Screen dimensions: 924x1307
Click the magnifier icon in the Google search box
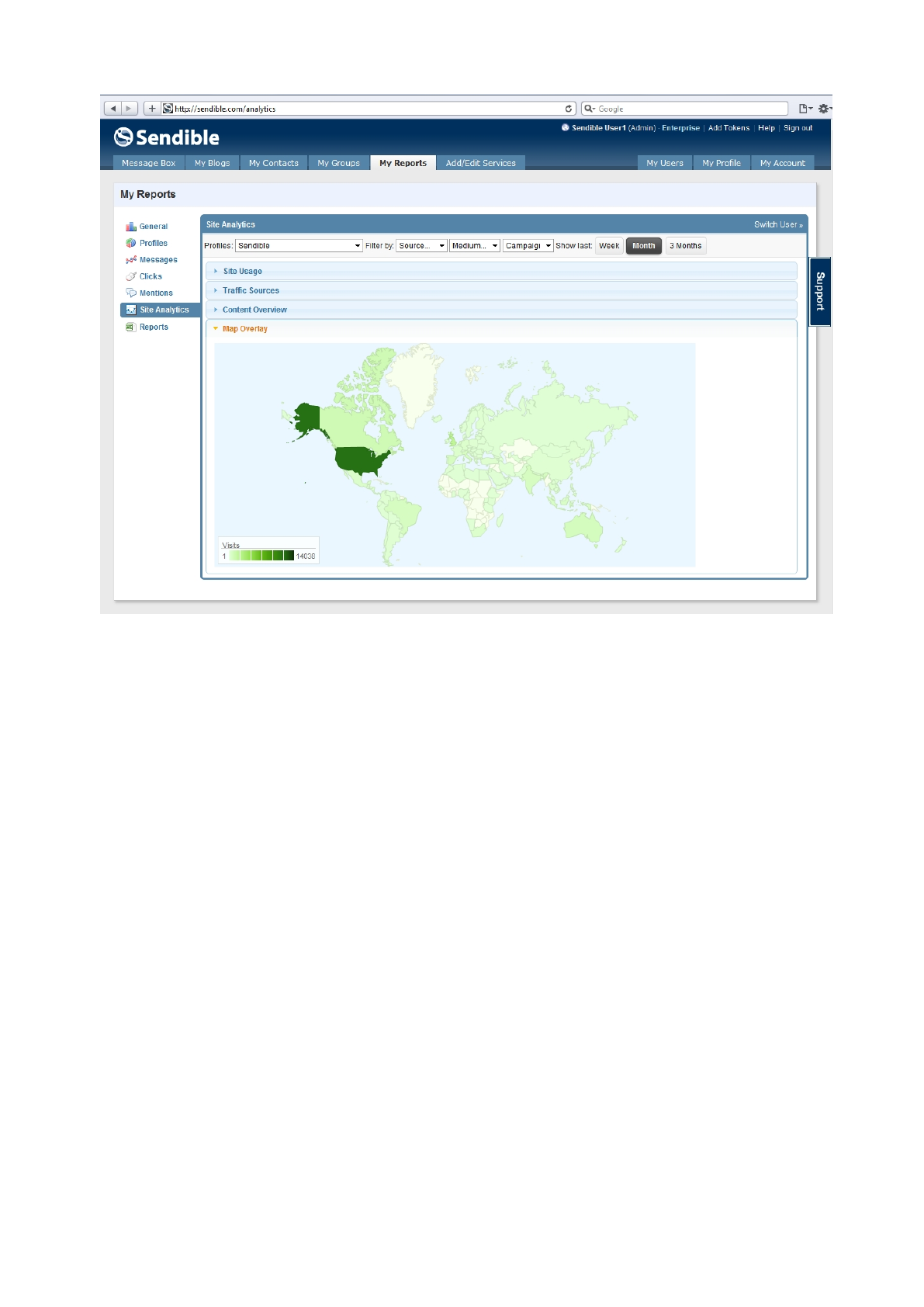pyautogui.click(x=590, y=109)
